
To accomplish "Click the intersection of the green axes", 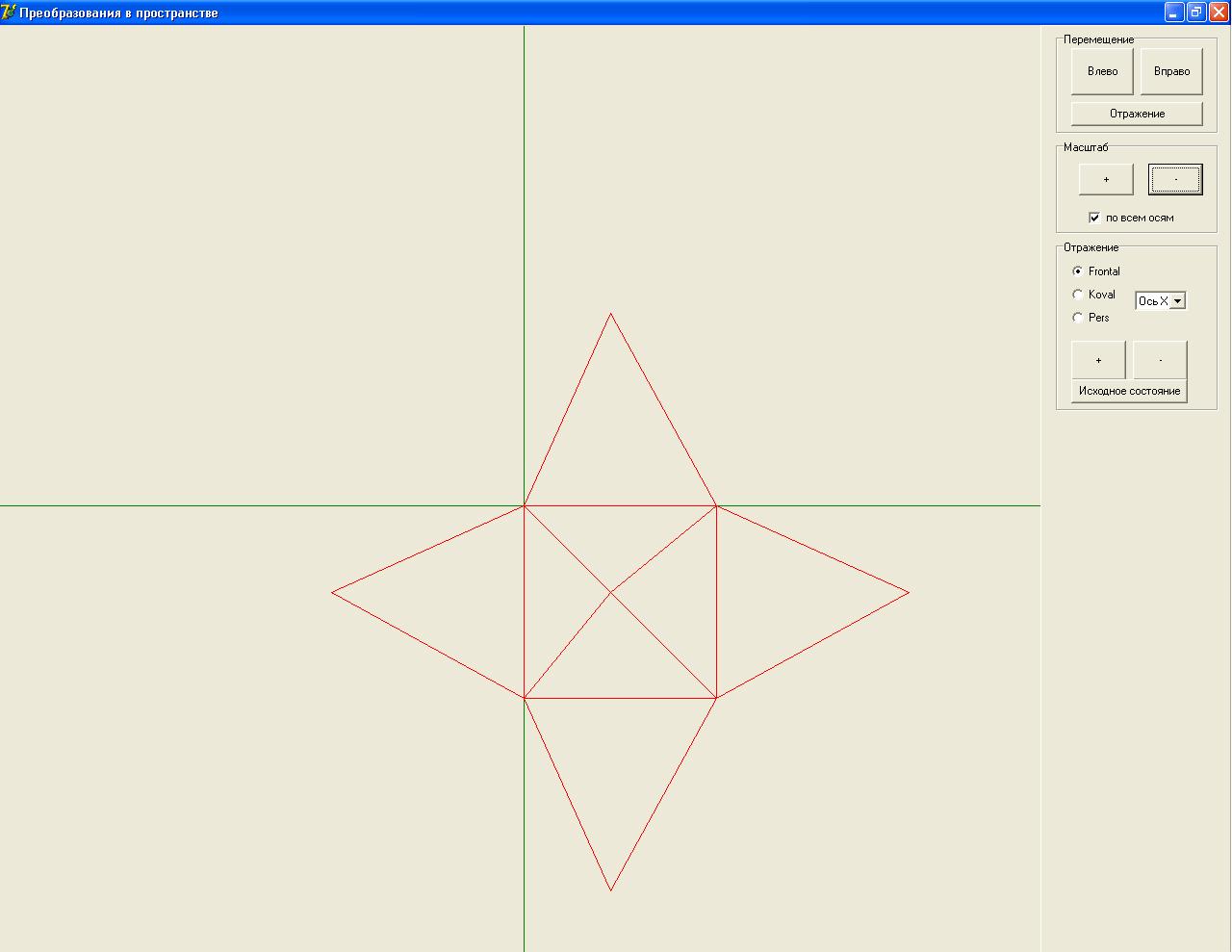I will [x=524, y=505].
